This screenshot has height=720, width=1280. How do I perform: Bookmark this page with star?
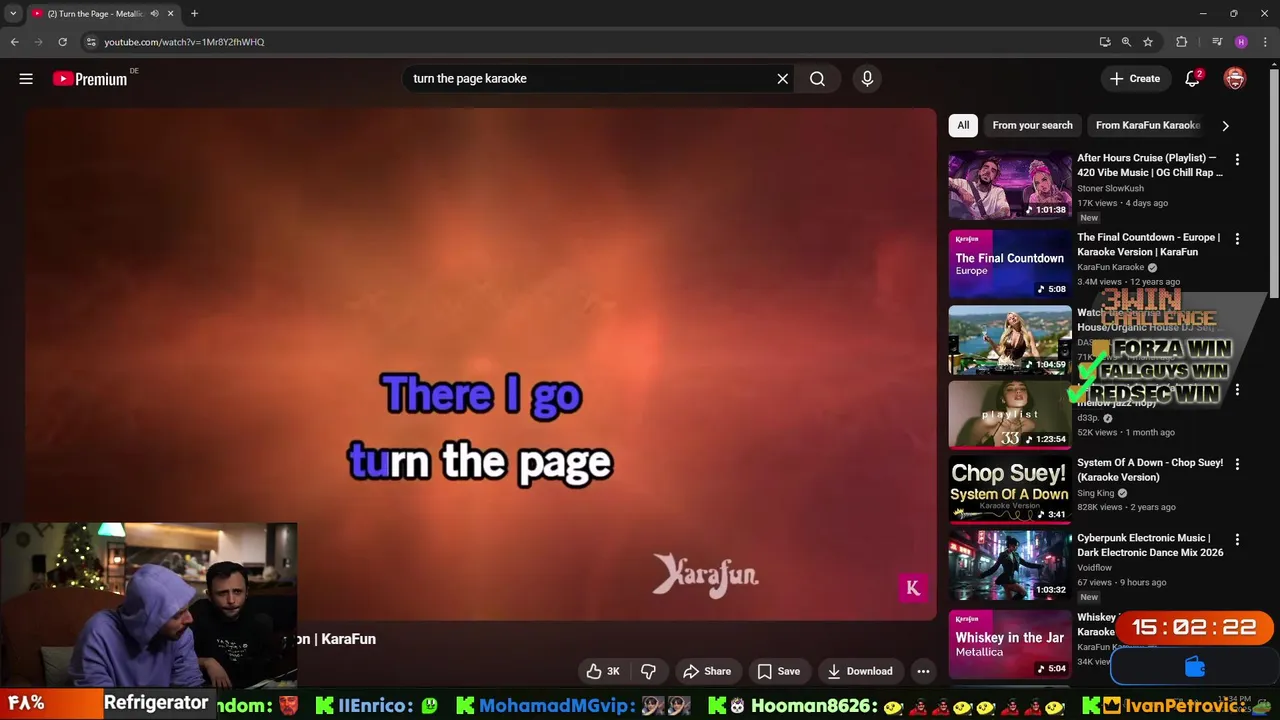pyautogui.click(x=1148, y=42)
